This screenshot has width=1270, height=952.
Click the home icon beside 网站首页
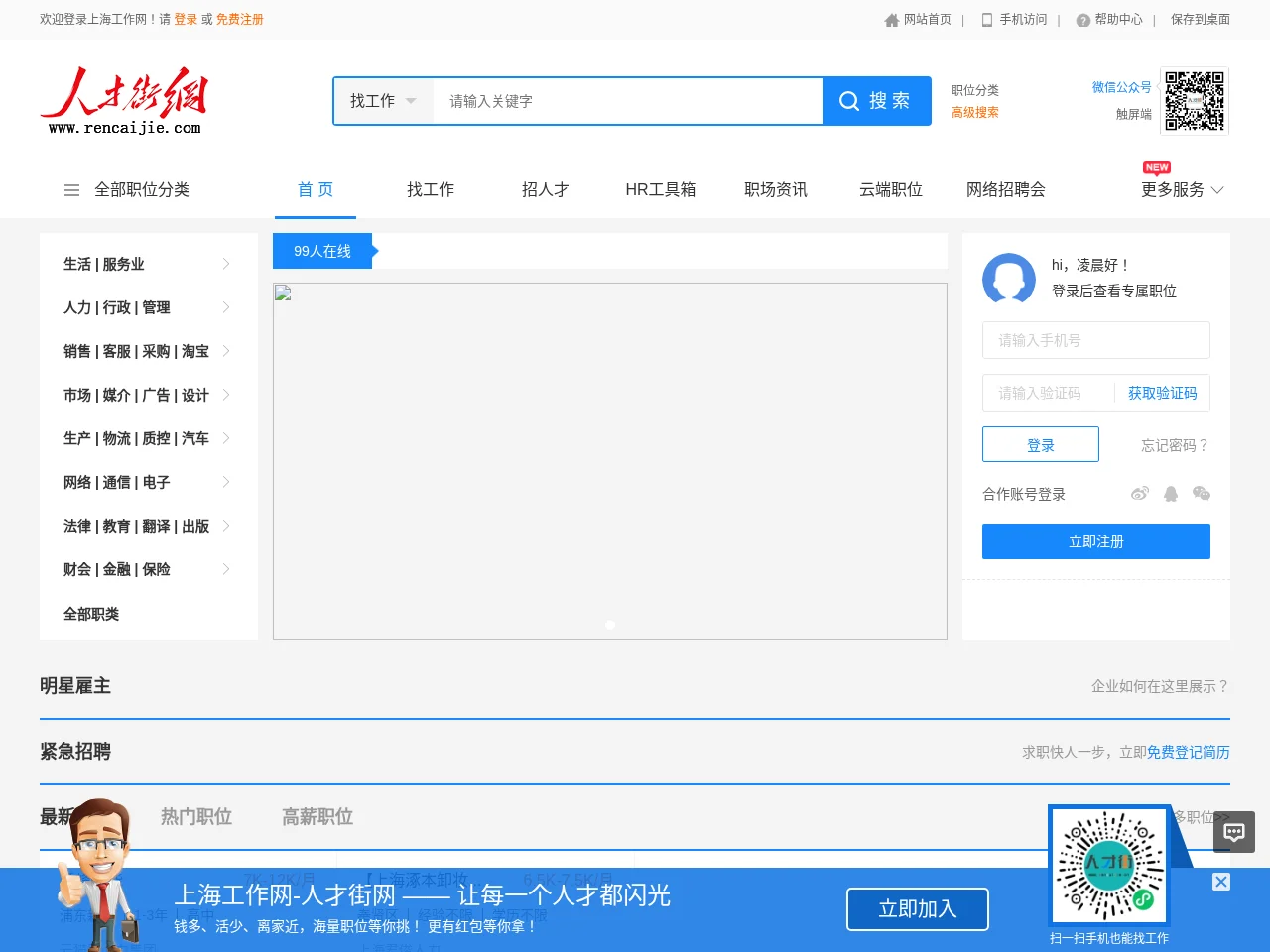pos(891,20)
